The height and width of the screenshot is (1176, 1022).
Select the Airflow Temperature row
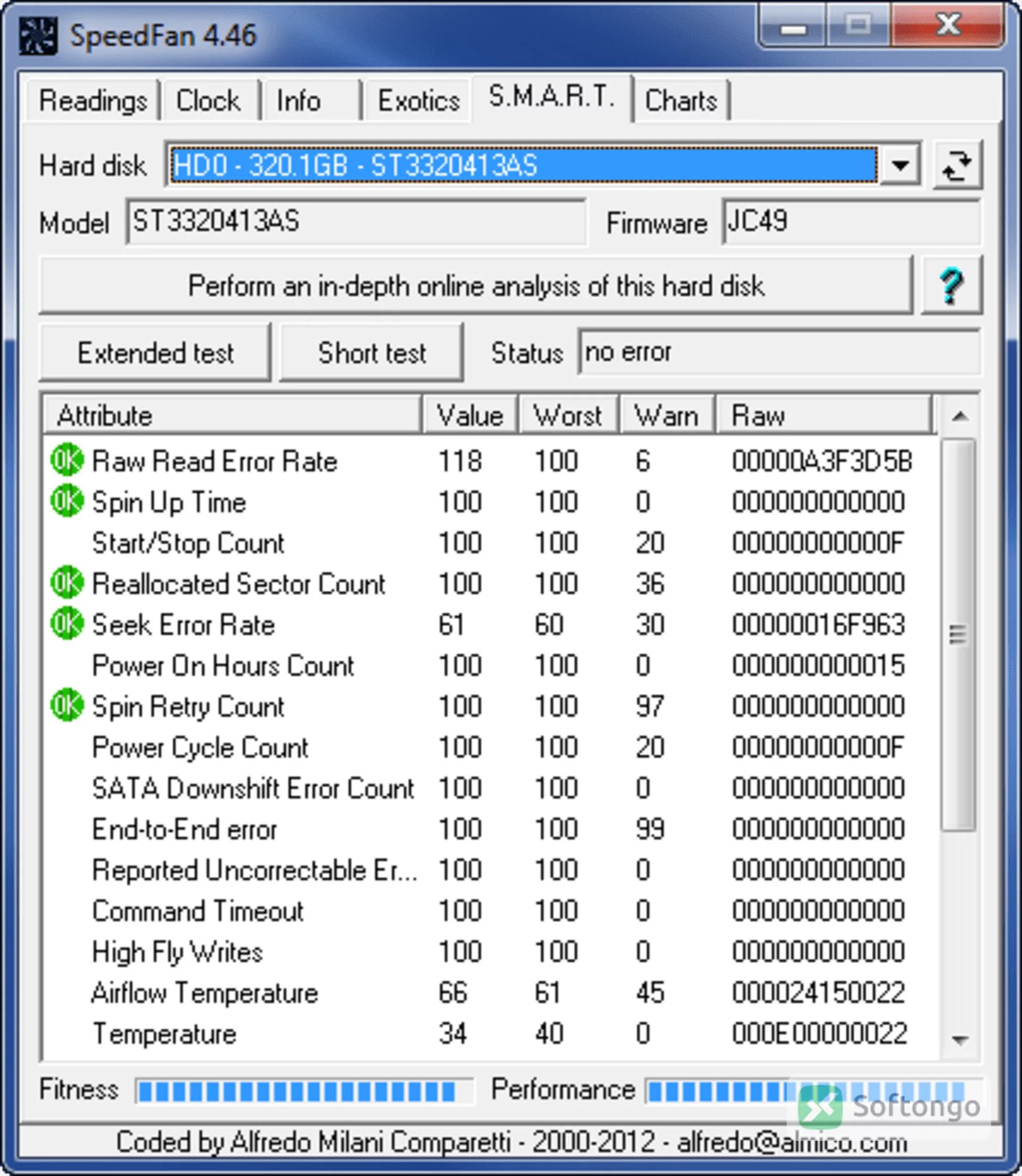point(490,992)
